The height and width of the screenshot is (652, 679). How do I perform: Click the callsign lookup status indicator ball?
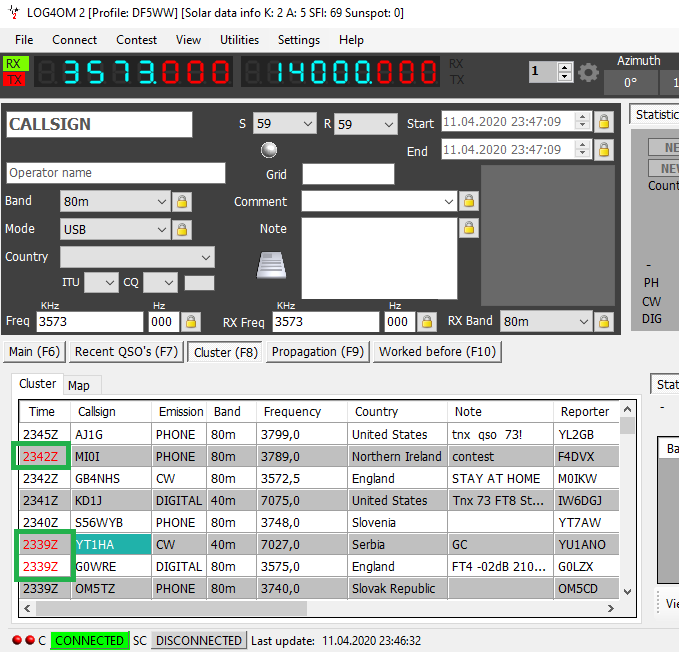(x=269, y=150)
